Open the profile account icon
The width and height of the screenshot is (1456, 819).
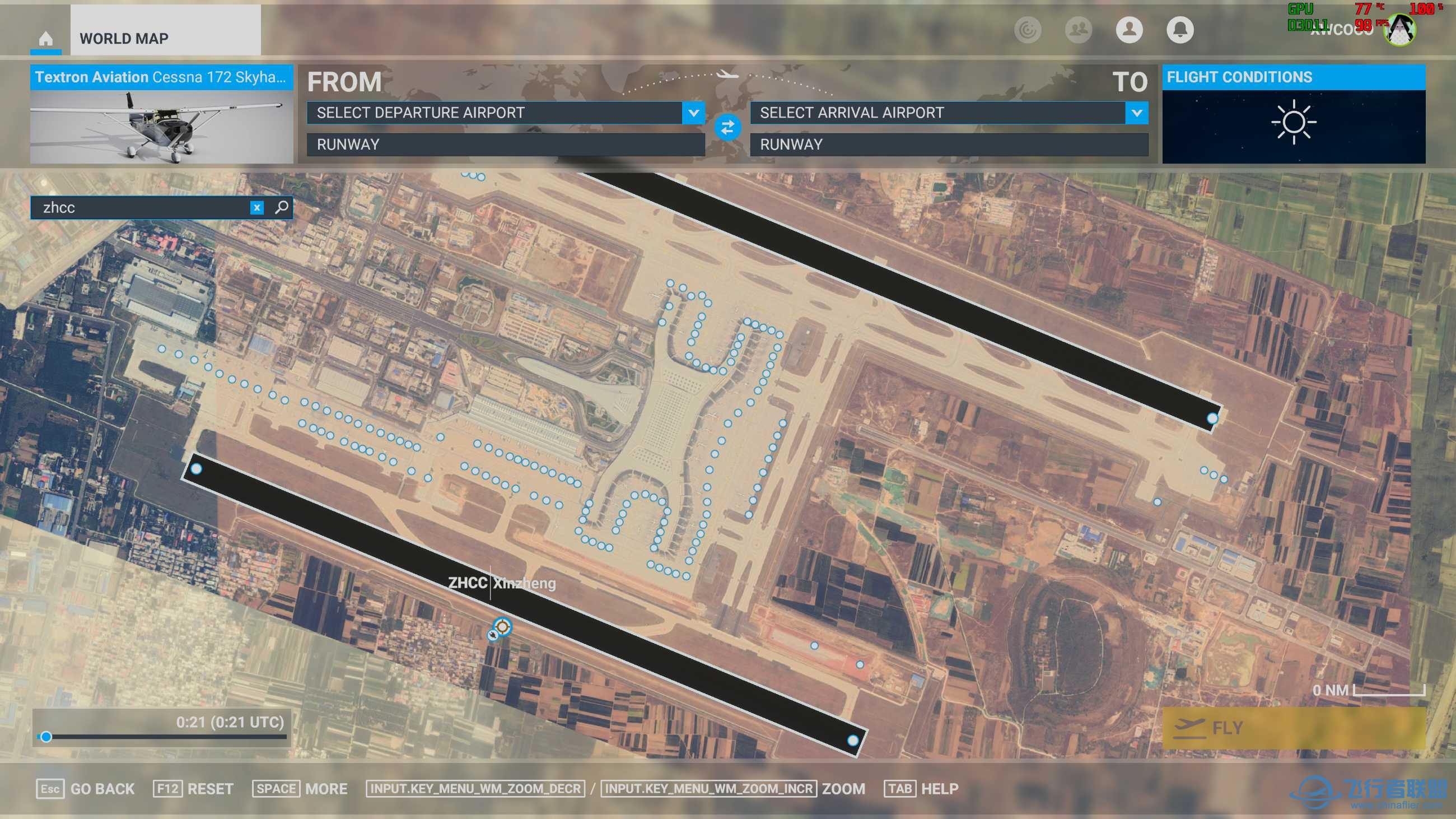coord(1129,29)
